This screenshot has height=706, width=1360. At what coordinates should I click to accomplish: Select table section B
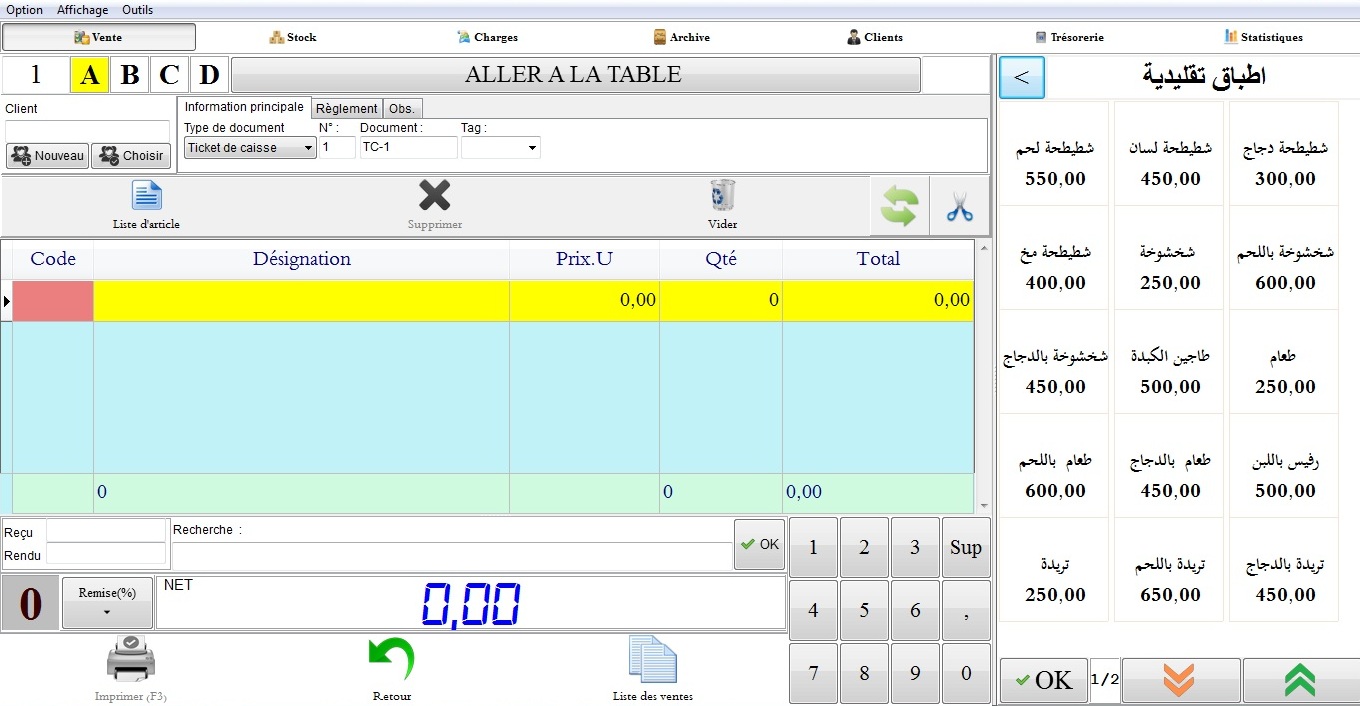coord(129,75)
